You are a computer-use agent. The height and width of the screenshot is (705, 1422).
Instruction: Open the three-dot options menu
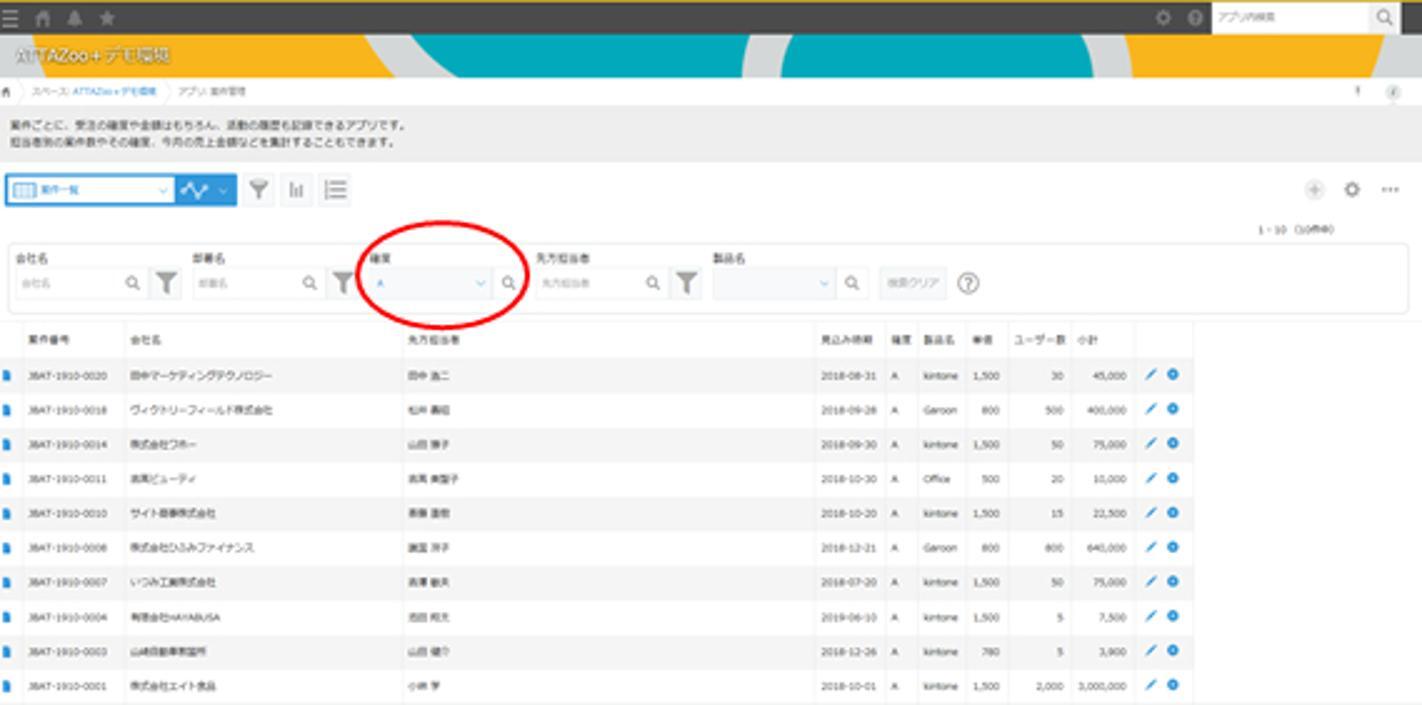point(1390,190)
